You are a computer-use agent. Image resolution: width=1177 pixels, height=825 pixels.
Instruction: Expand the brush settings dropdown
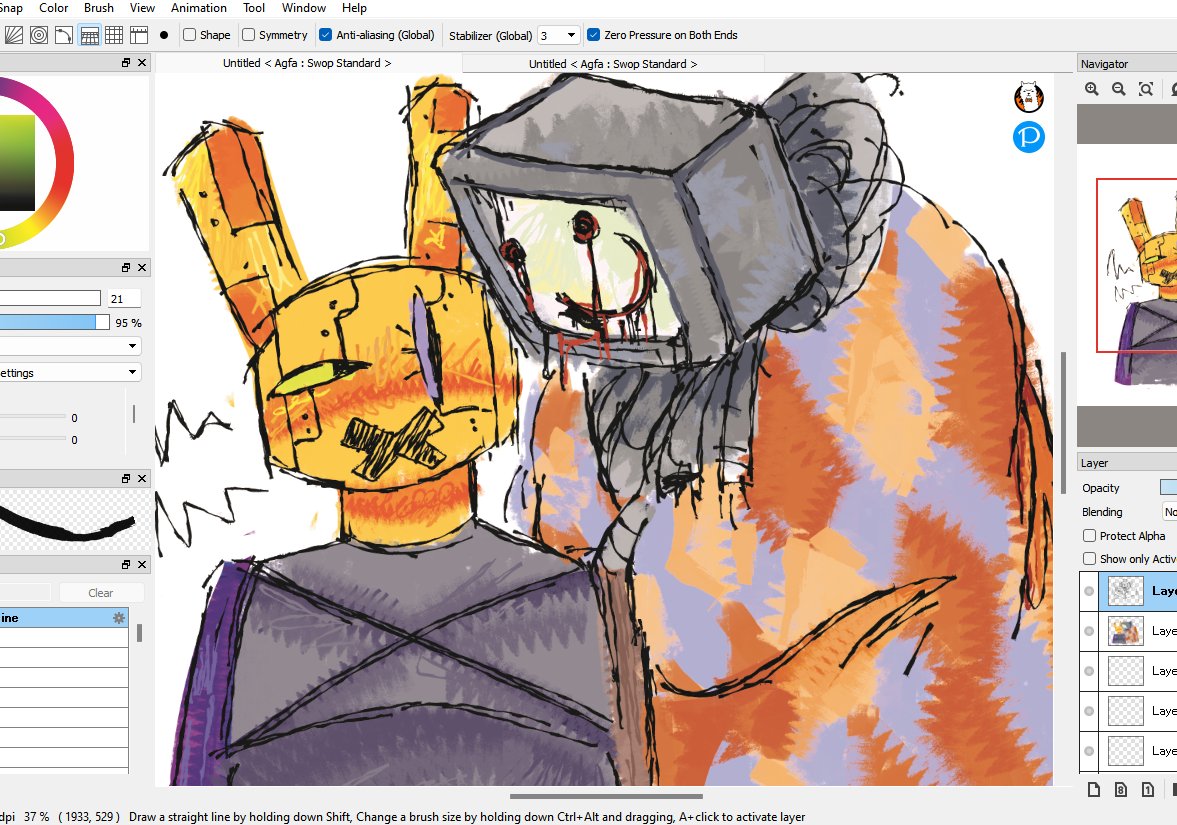71,372
